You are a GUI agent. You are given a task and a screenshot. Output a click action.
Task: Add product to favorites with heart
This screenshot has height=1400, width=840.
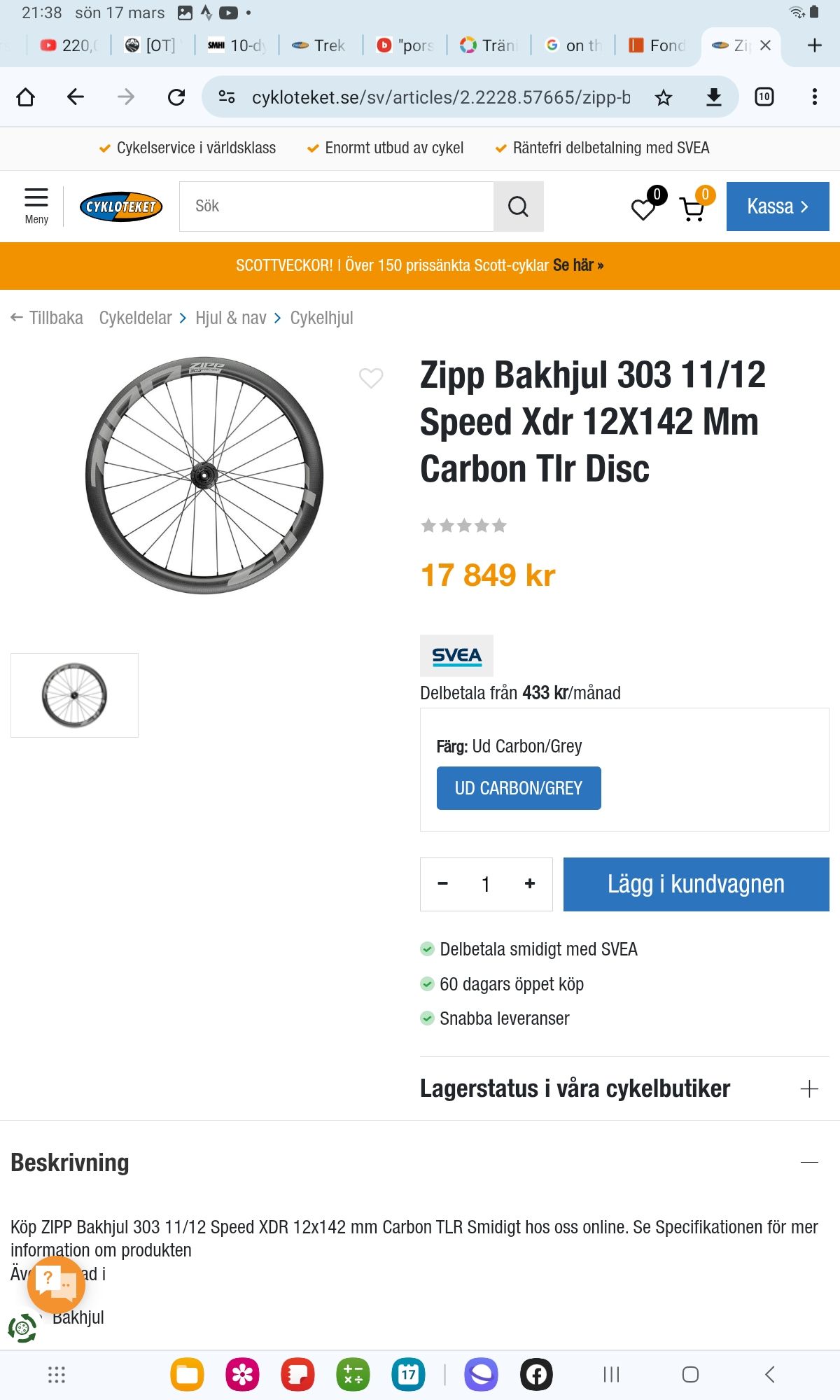[371, 378]
